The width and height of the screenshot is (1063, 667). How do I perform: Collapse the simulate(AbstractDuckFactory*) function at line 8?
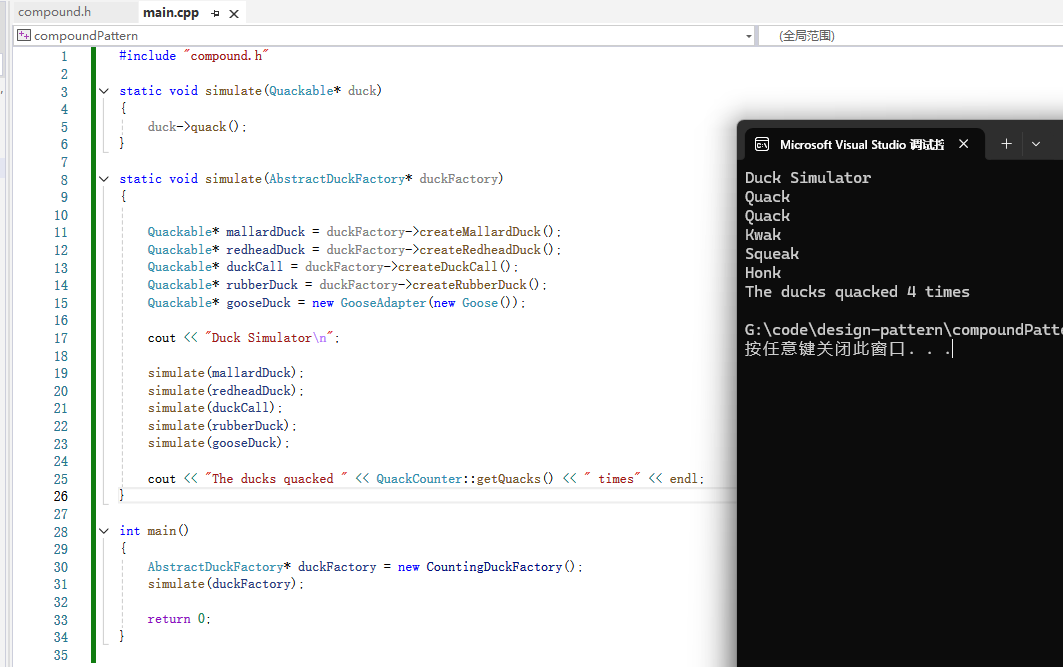point(104,179)
